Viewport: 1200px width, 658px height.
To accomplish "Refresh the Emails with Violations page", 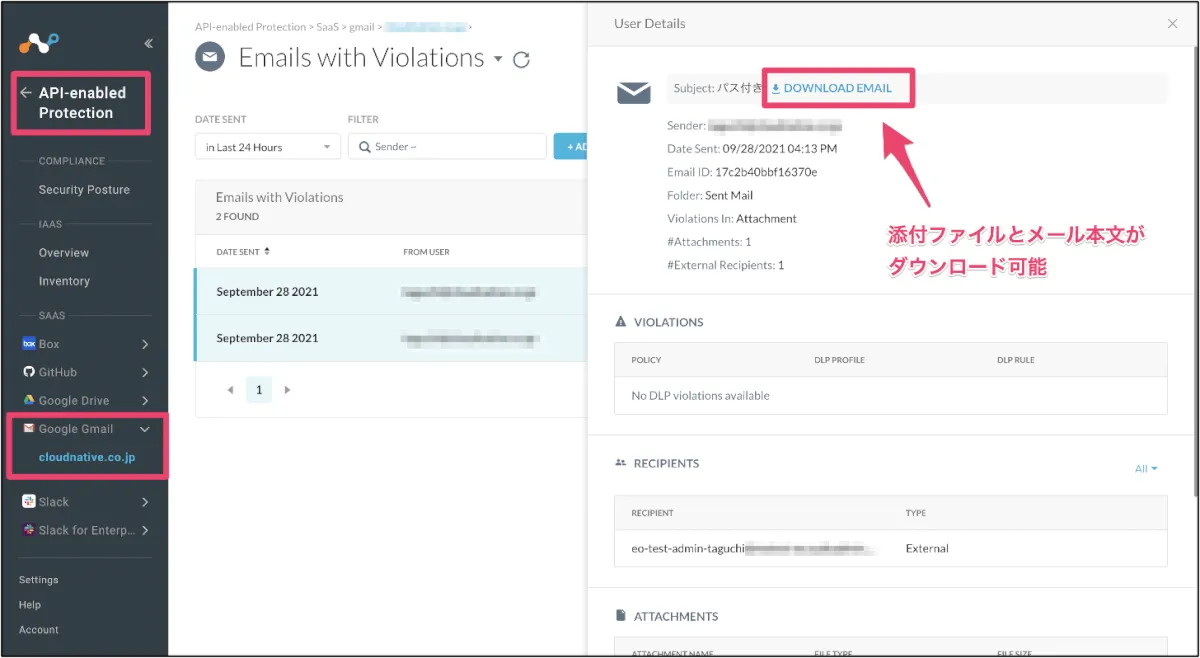I will click(x=521, y=60).
